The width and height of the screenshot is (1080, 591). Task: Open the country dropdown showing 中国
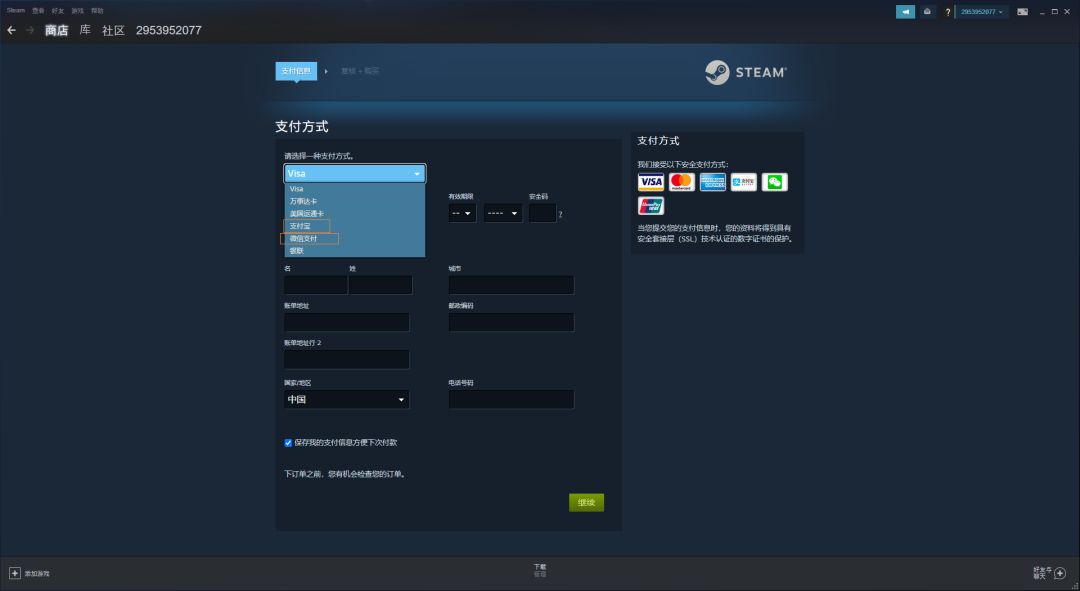coord(346,400)
